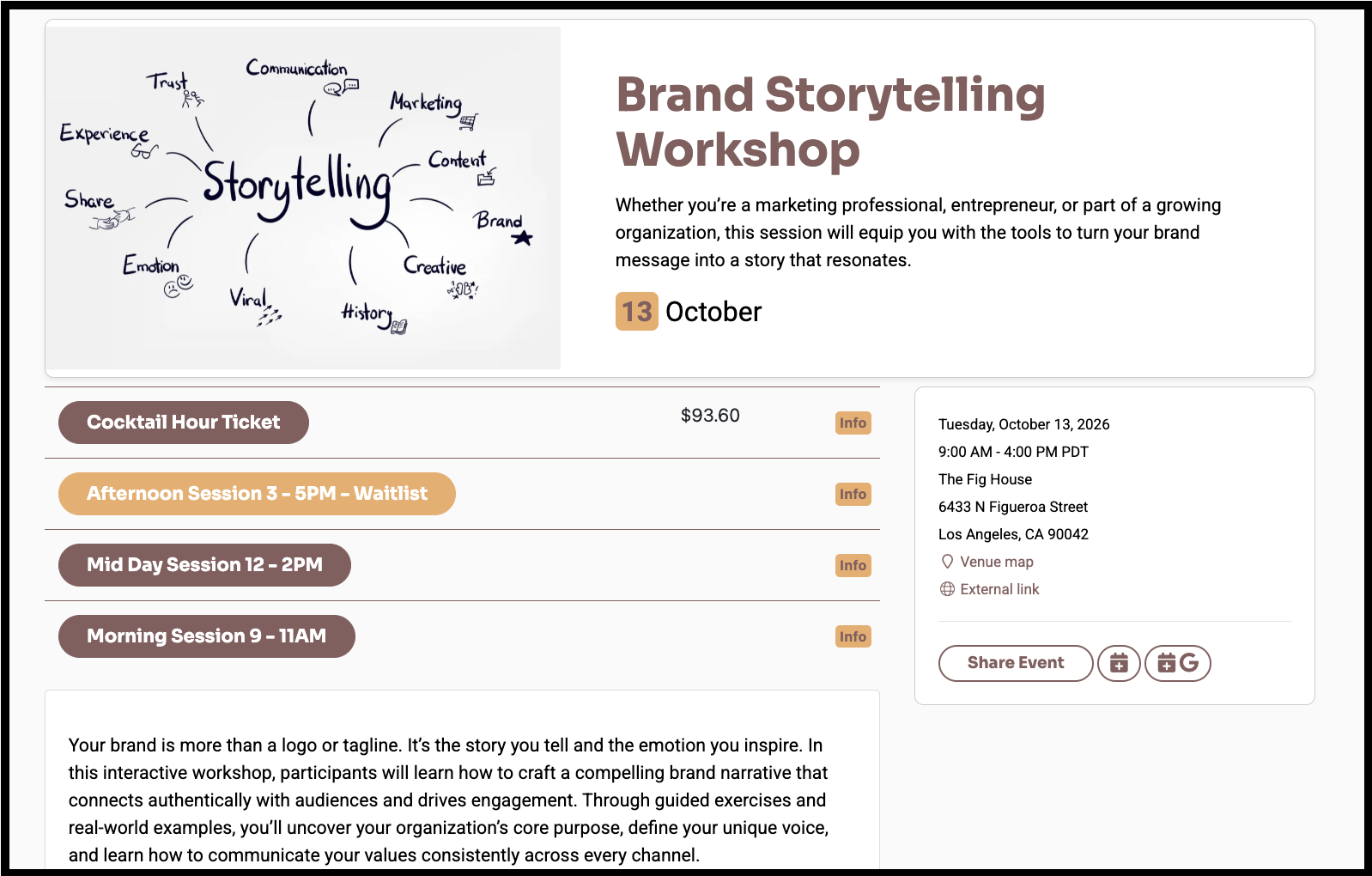Click the globe icon beside External link
1372x876 pixels.
[x=947, y=589]
